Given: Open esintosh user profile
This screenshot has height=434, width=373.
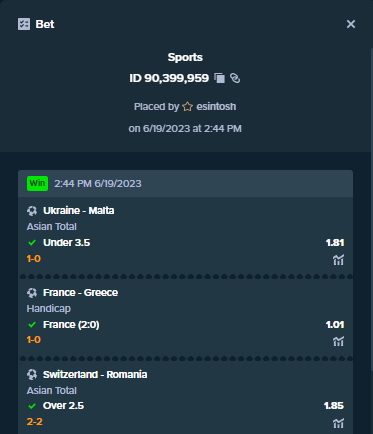Looking at the screenshot, I should [x=216, y=107].
